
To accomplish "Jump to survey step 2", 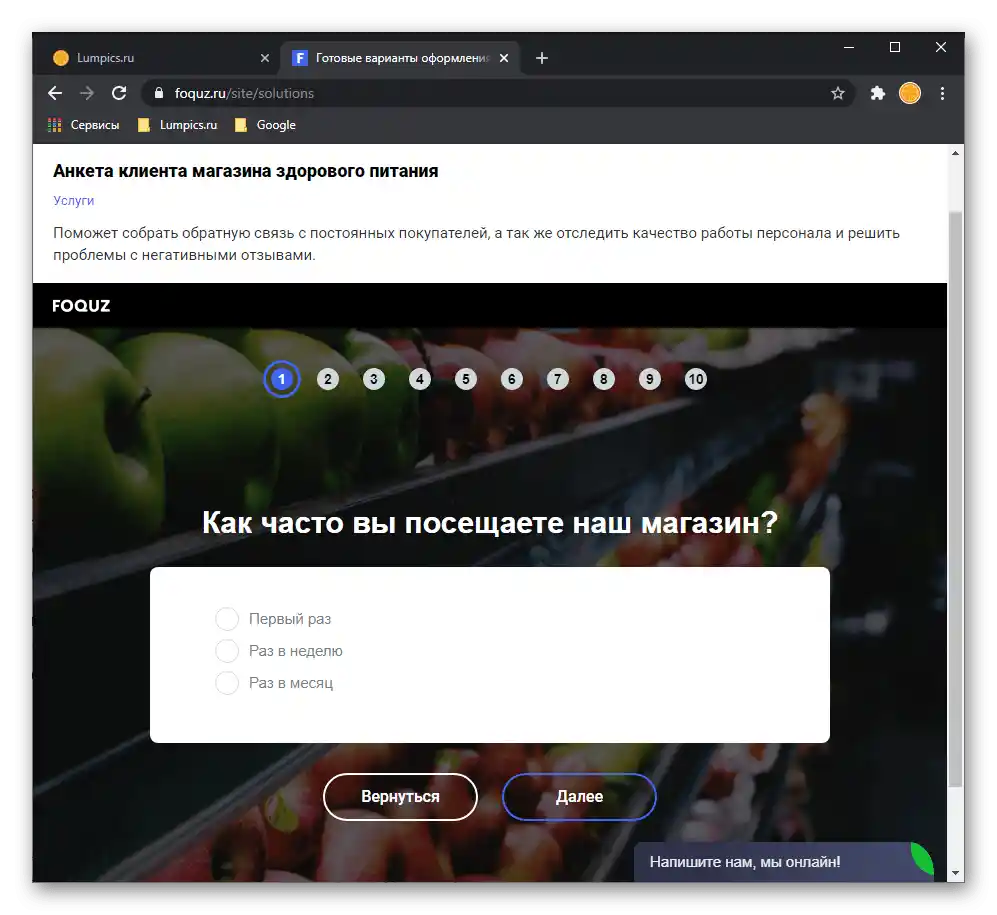I will coord(328,380).
